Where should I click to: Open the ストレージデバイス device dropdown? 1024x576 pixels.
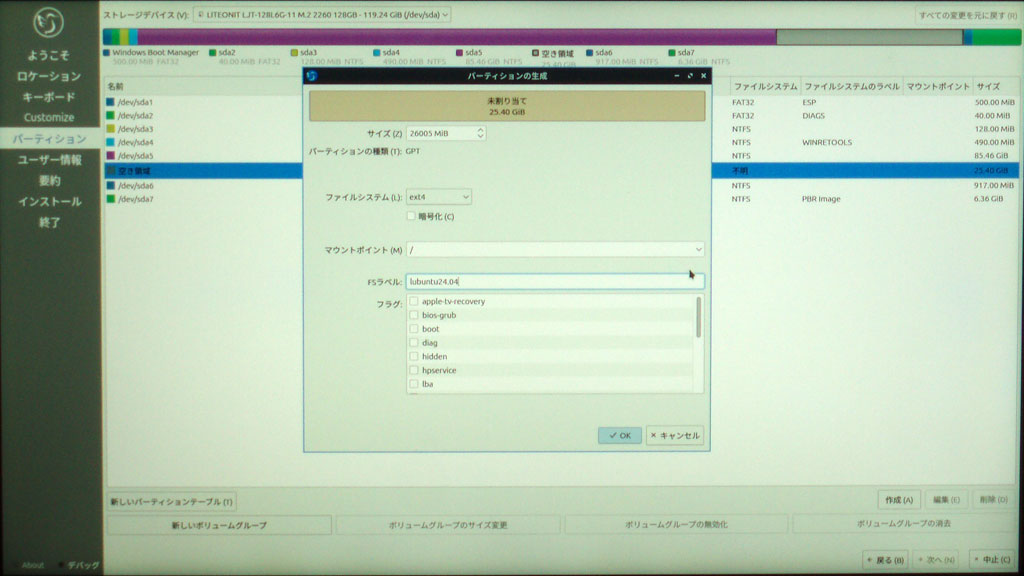321,15
